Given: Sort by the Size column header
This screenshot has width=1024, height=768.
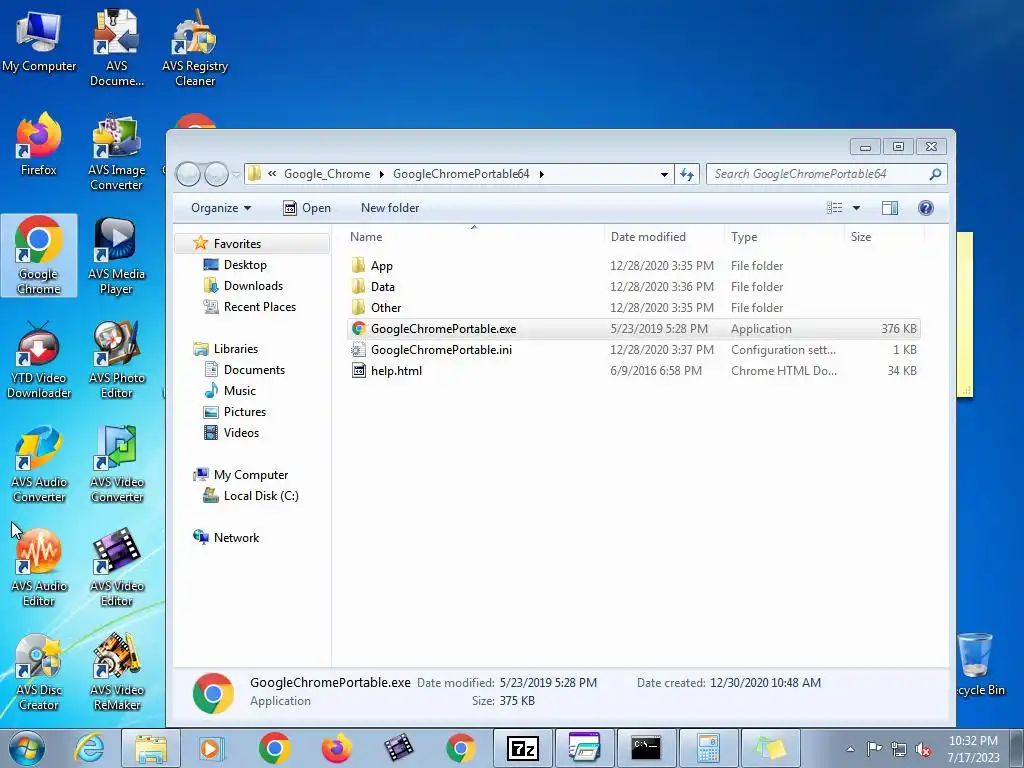Looking at the screenshot, I should pos(884,237).
